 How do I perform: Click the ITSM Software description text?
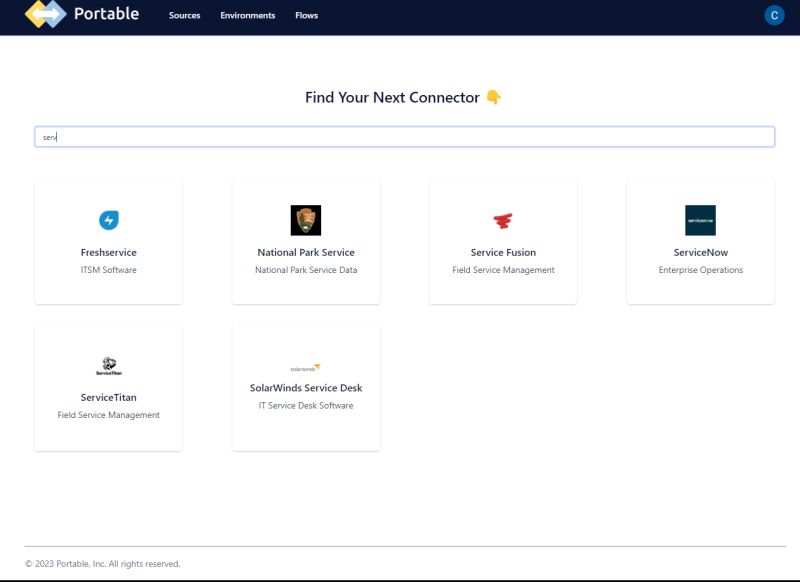coord(108,270)
